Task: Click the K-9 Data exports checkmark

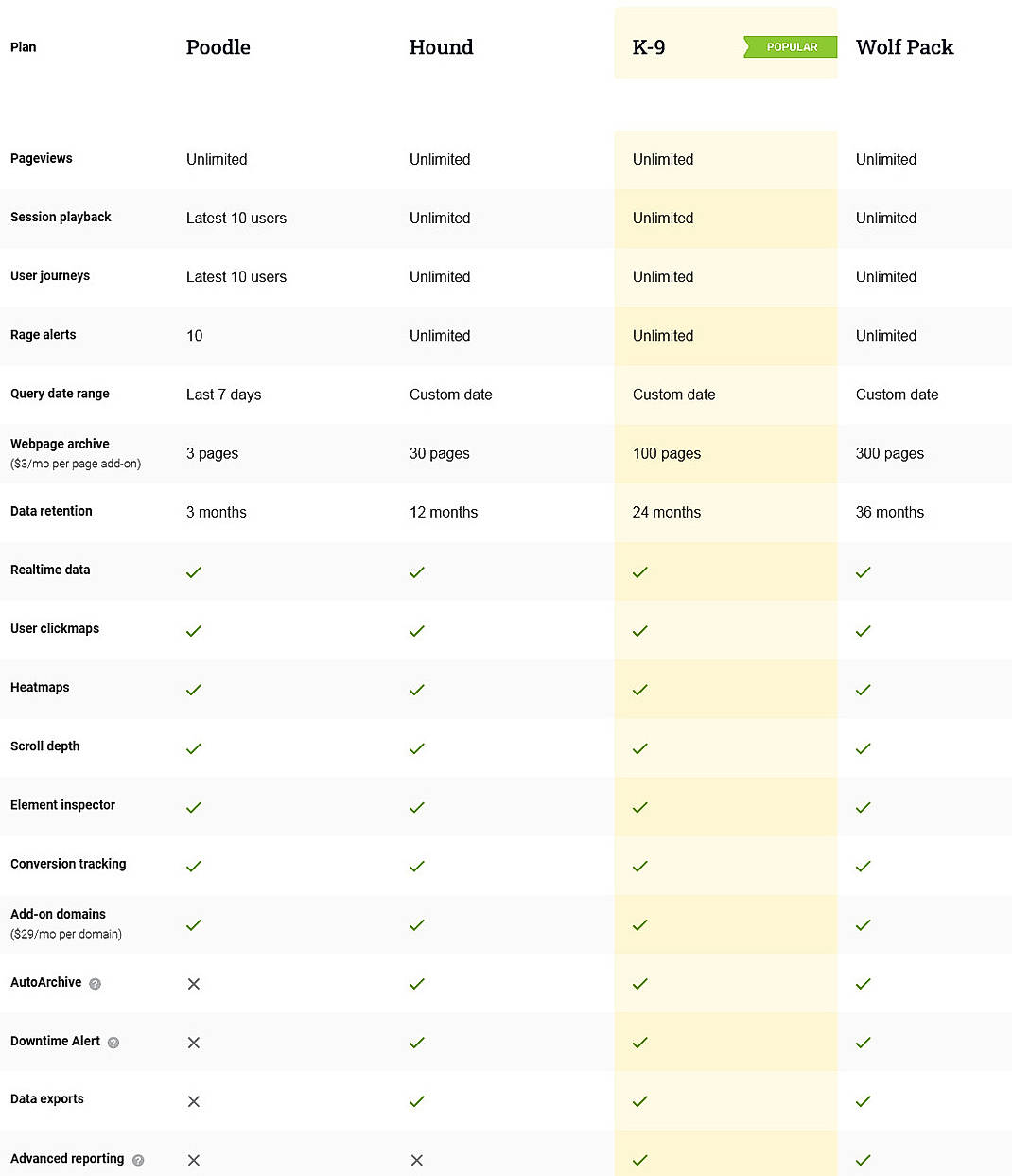Action: tap(639, 1101)
